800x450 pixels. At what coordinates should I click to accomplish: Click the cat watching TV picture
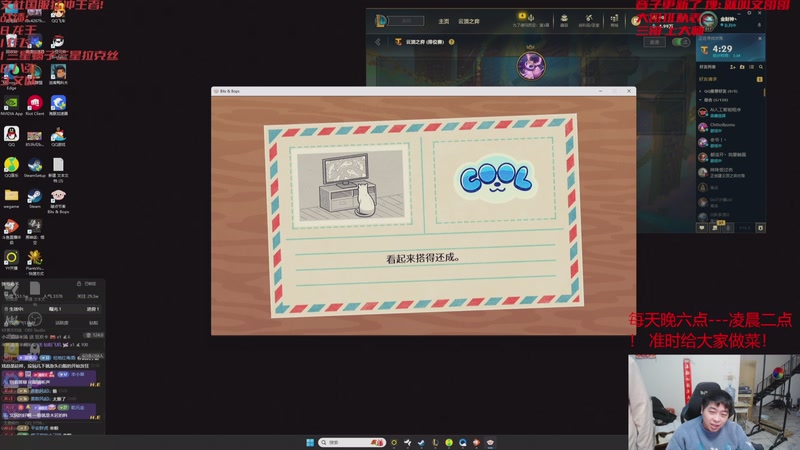[351, 186]
